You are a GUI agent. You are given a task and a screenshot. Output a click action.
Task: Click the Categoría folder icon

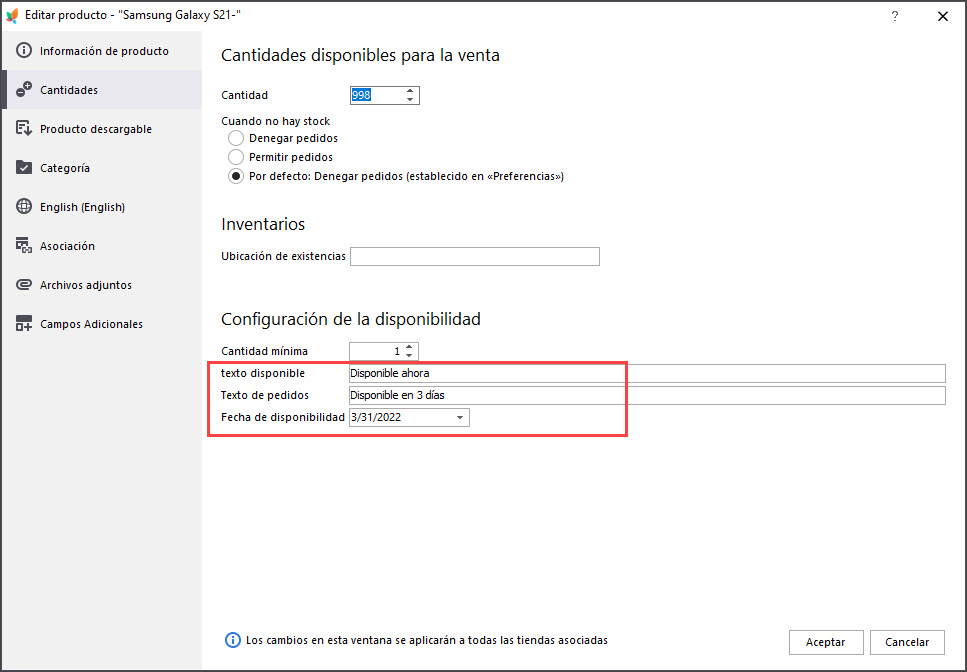pyautogui.click(x=23, y=167)
